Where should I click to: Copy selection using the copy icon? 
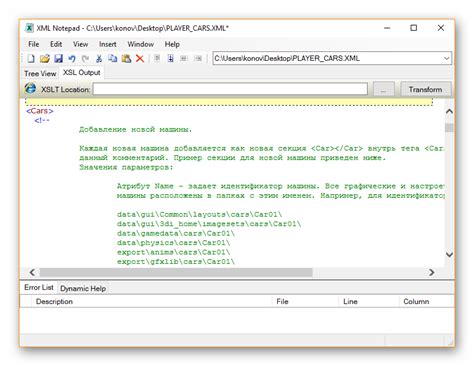click(112, 59)
